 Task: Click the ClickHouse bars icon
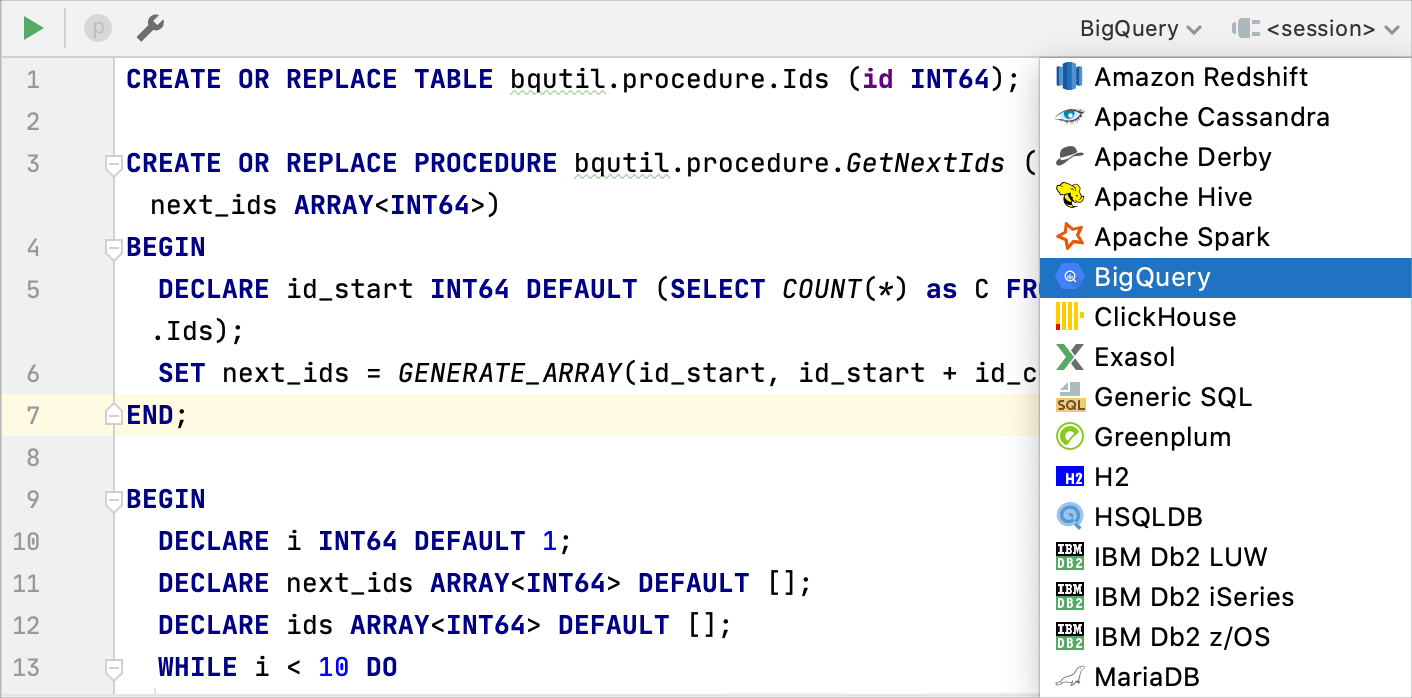click(1070, 317)
